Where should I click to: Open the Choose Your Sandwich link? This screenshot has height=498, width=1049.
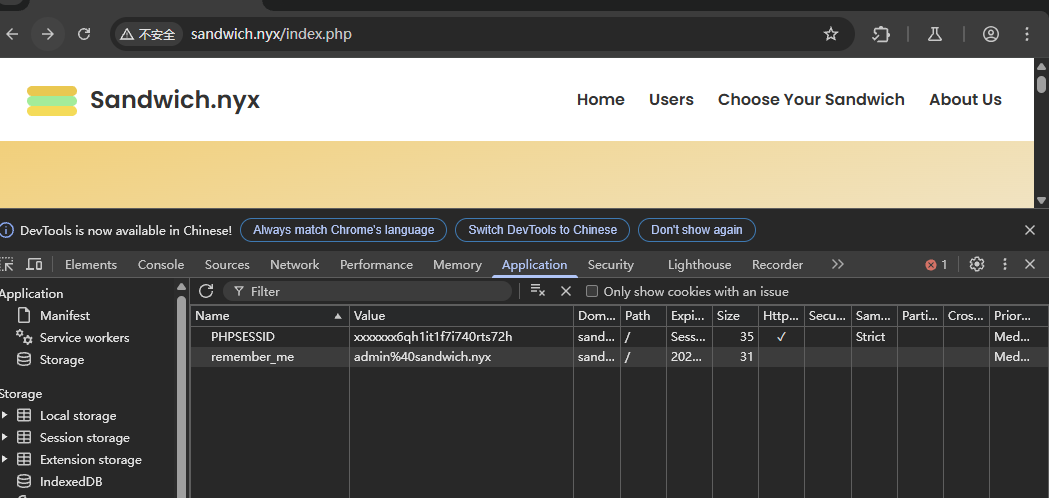[811, 100]
